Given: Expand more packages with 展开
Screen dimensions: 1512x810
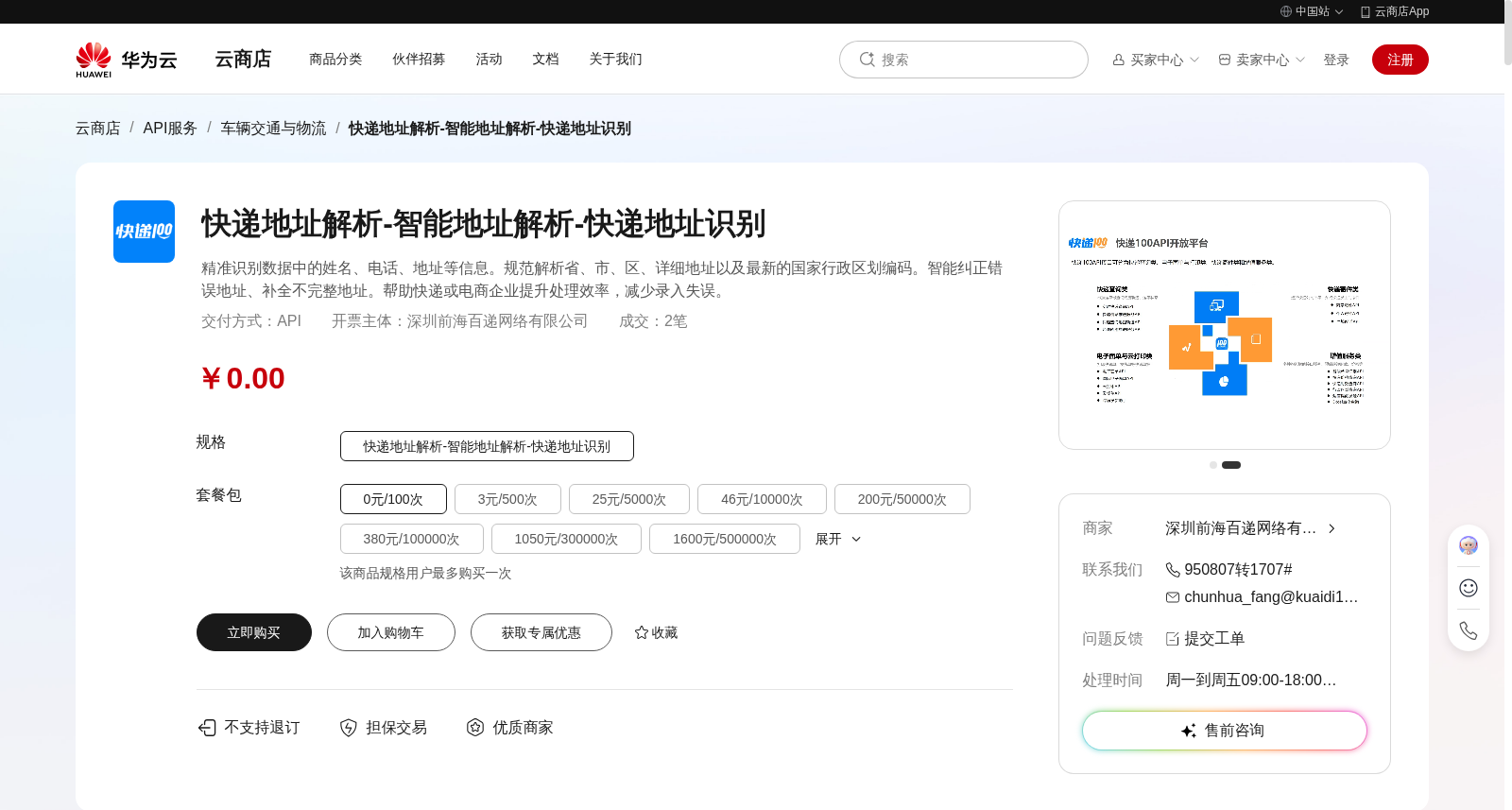Looking at the screenshot, I should [x=838, y=539].
